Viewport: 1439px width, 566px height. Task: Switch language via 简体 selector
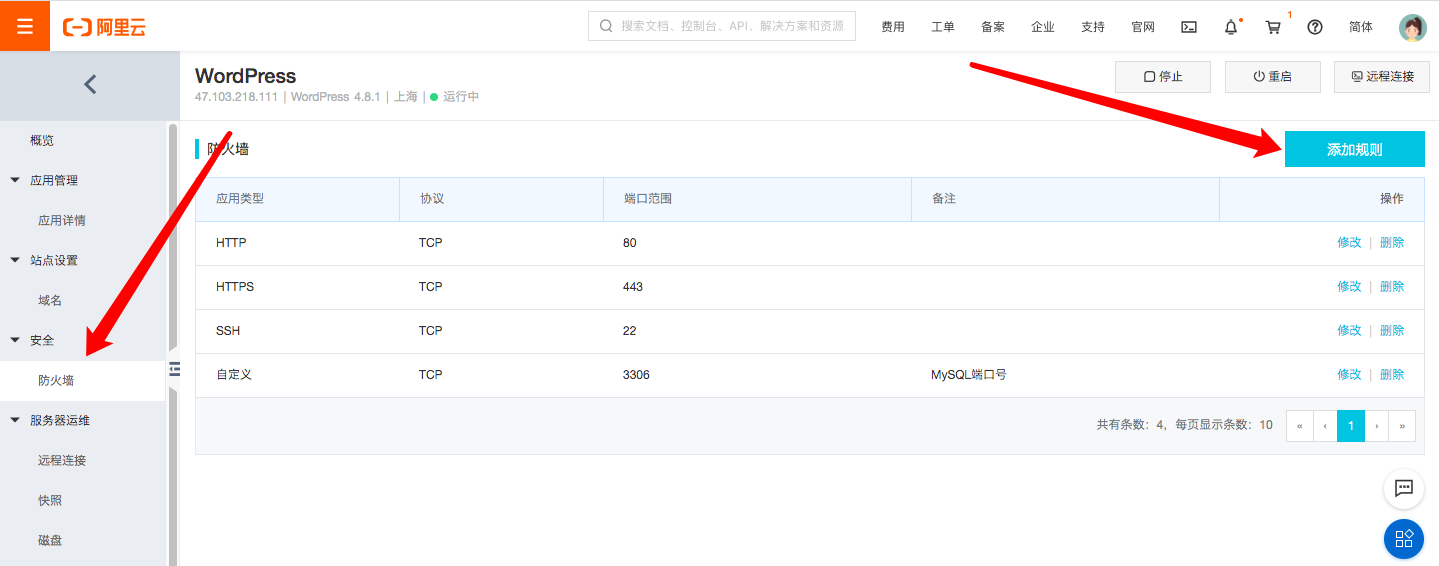[1361, 27]
